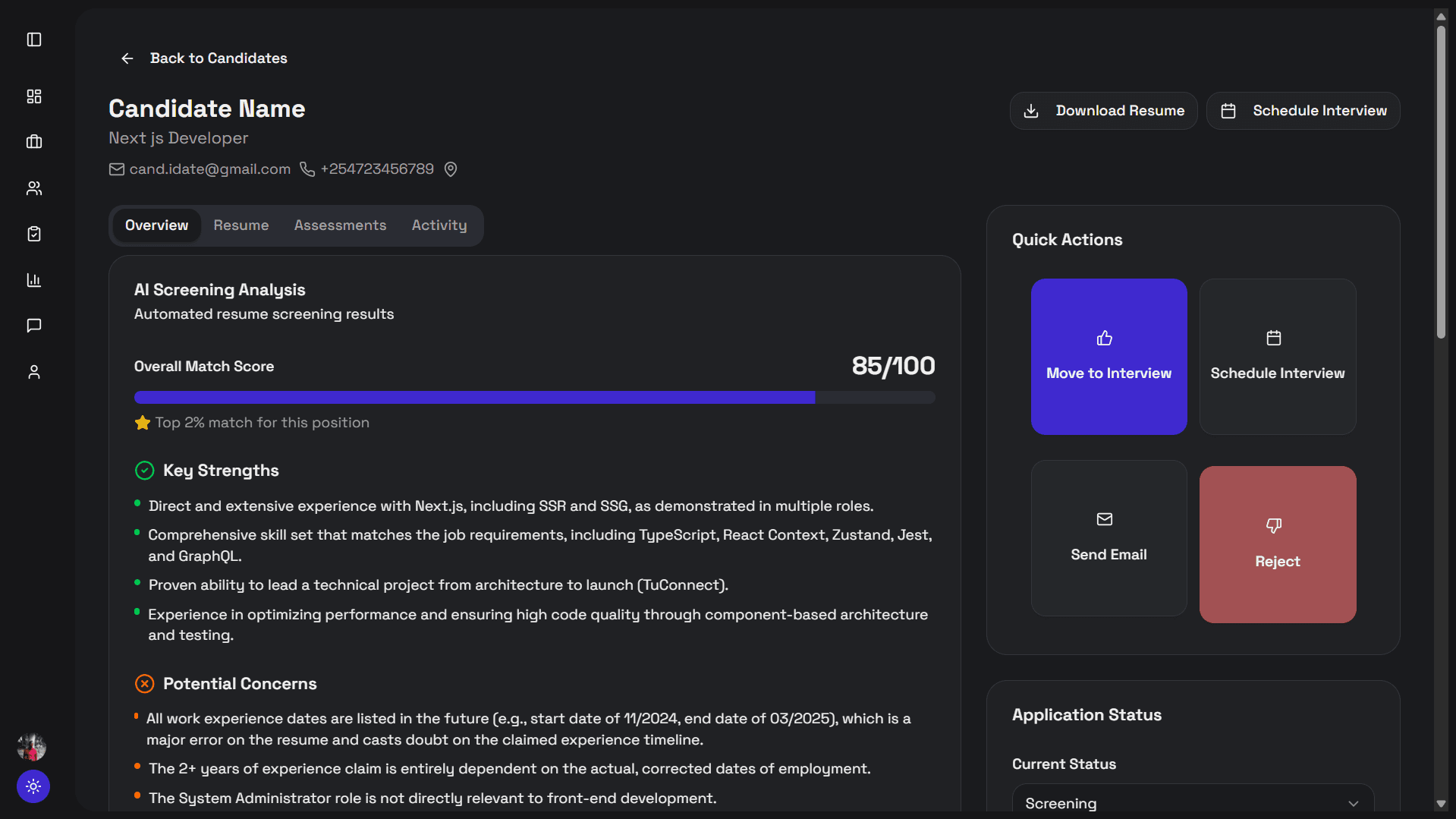
Task: Open messages using the chat bubble icon
Action: pyautogui.click(x=33, y=326)
